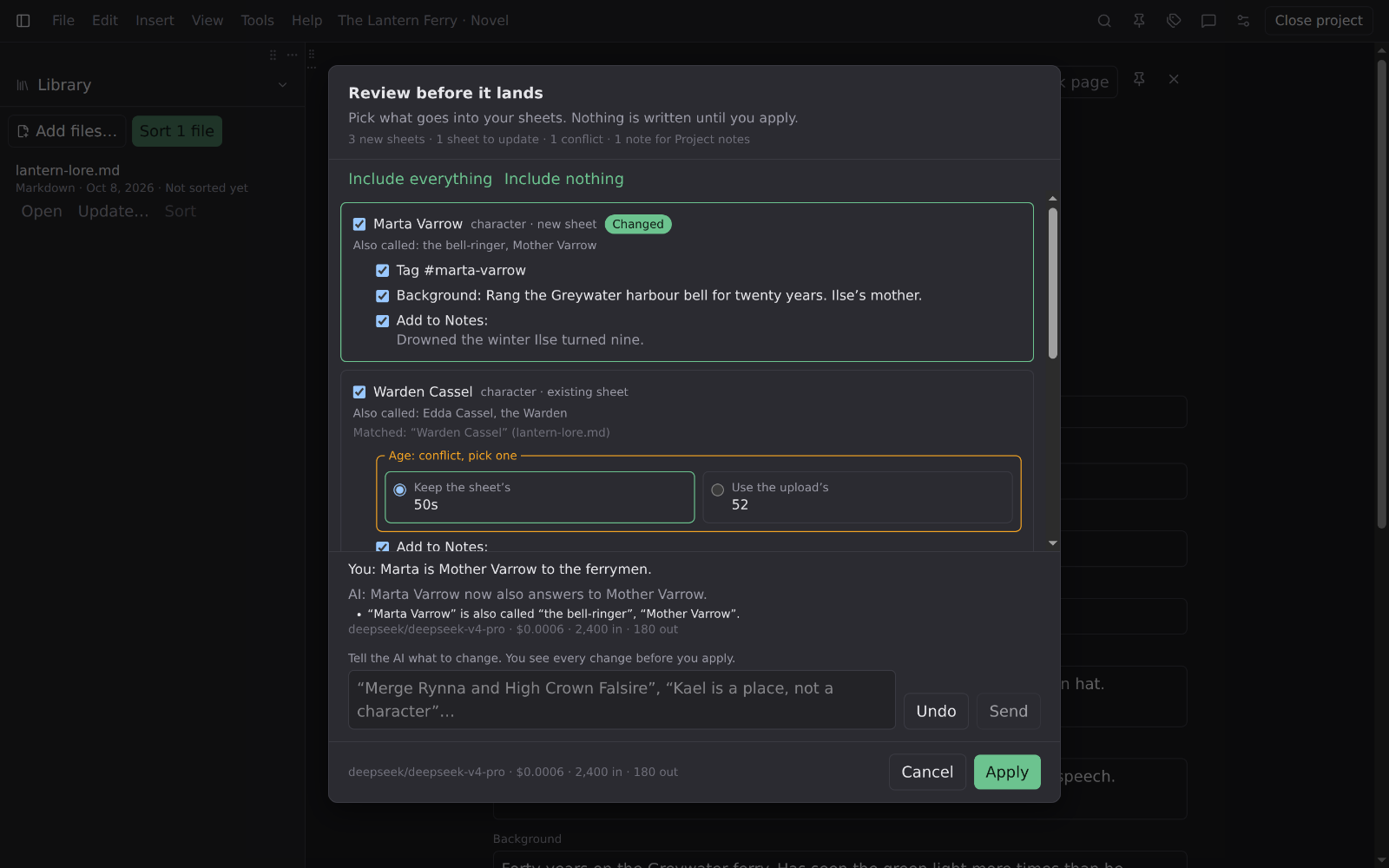The height and width of the screenshot is (868, 1389).
Task: Click the review list scroll up arrow
Action: (1053, 200)
